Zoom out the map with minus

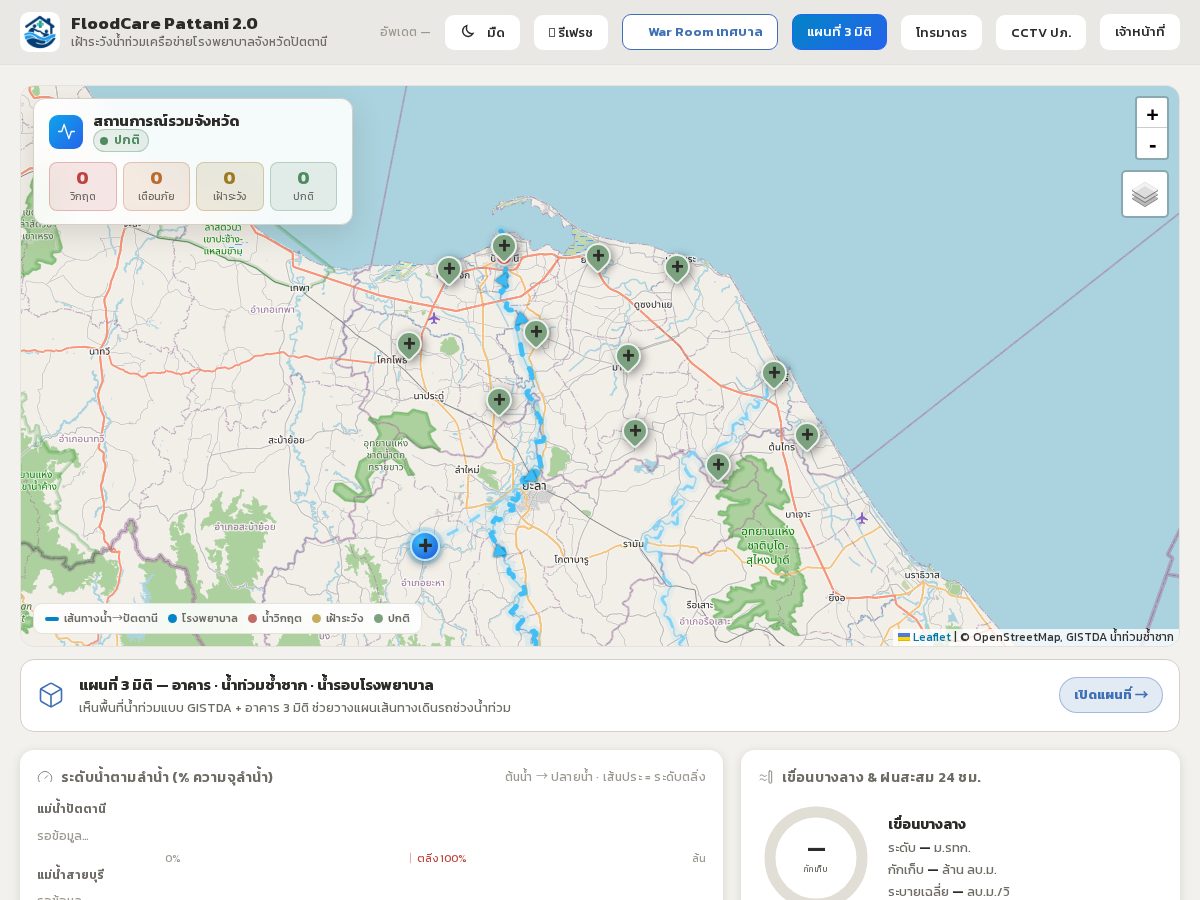(x=1152, y=144)
